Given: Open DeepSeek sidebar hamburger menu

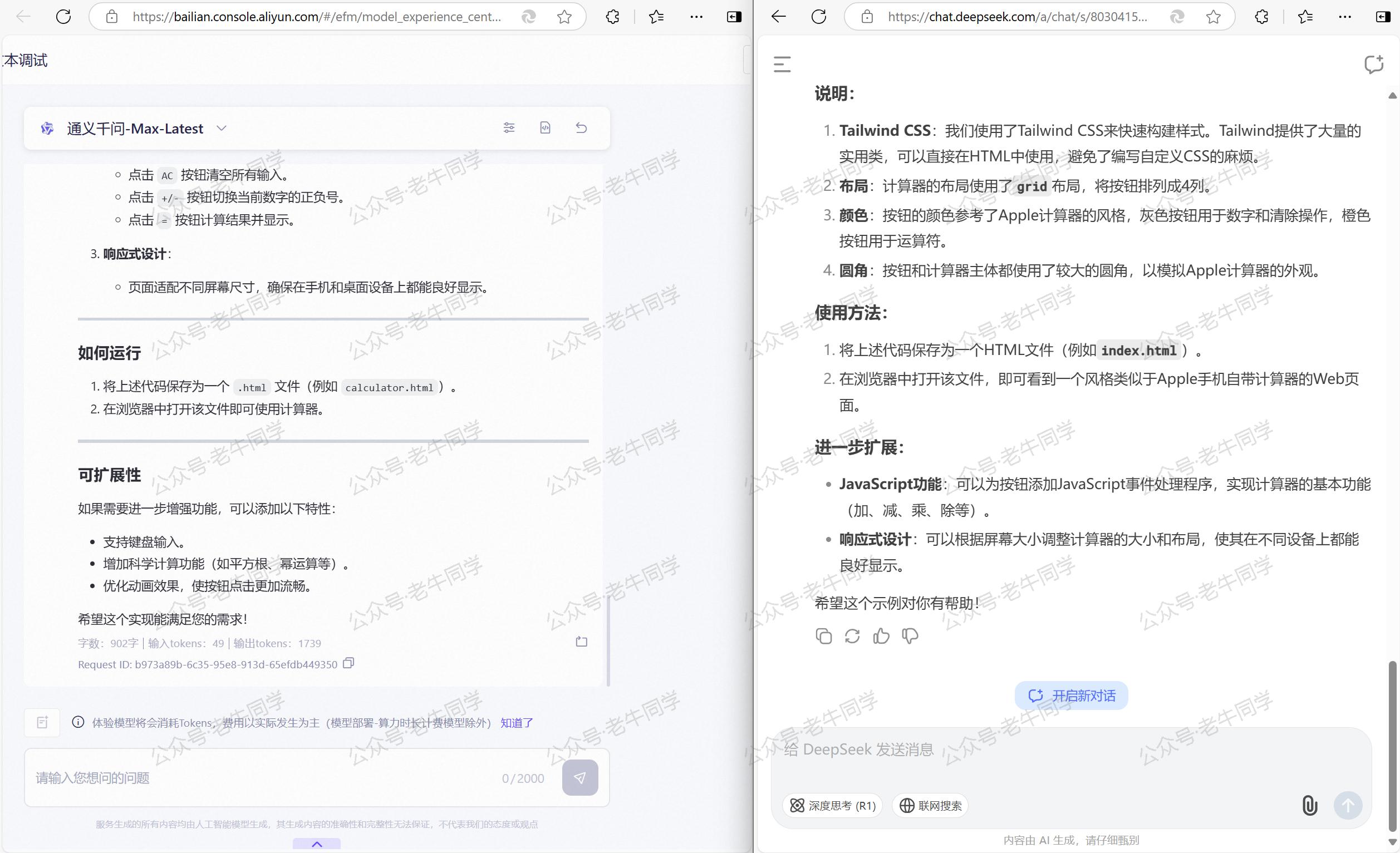Looking at the screenshot, I should [783, 64].
